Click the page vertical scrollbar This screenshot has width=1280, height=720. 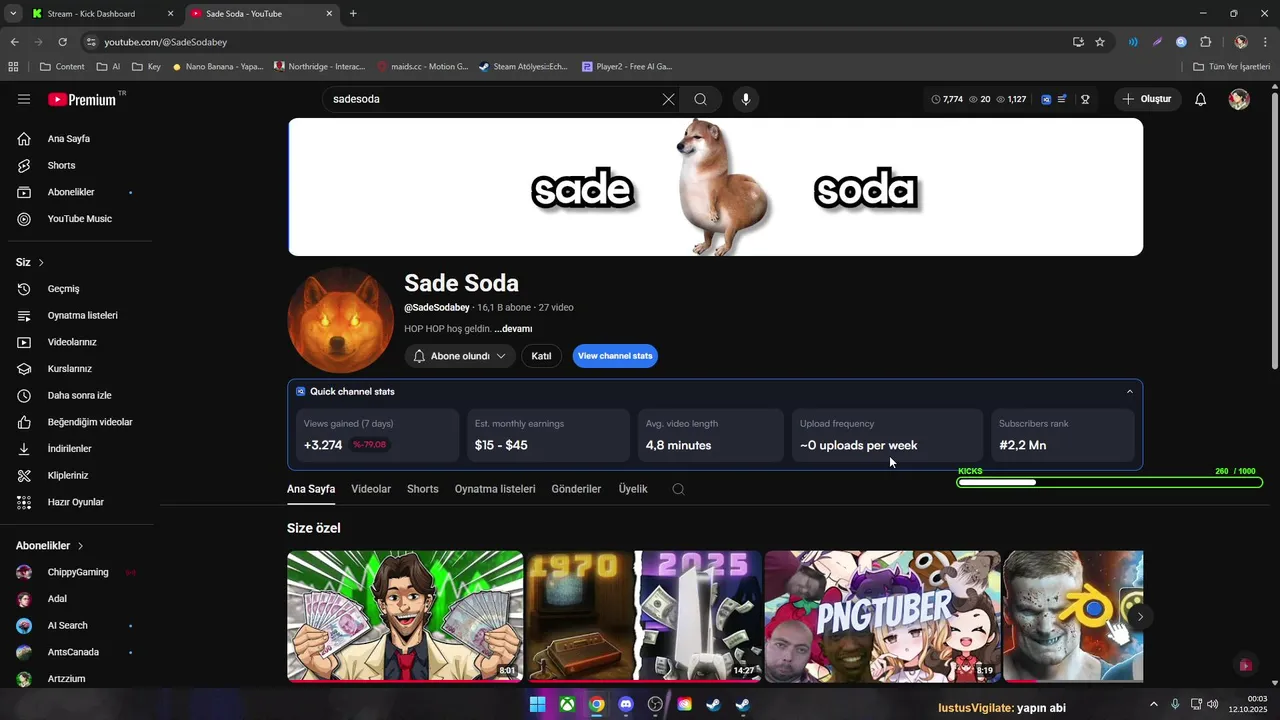[x=1274, y=230]
